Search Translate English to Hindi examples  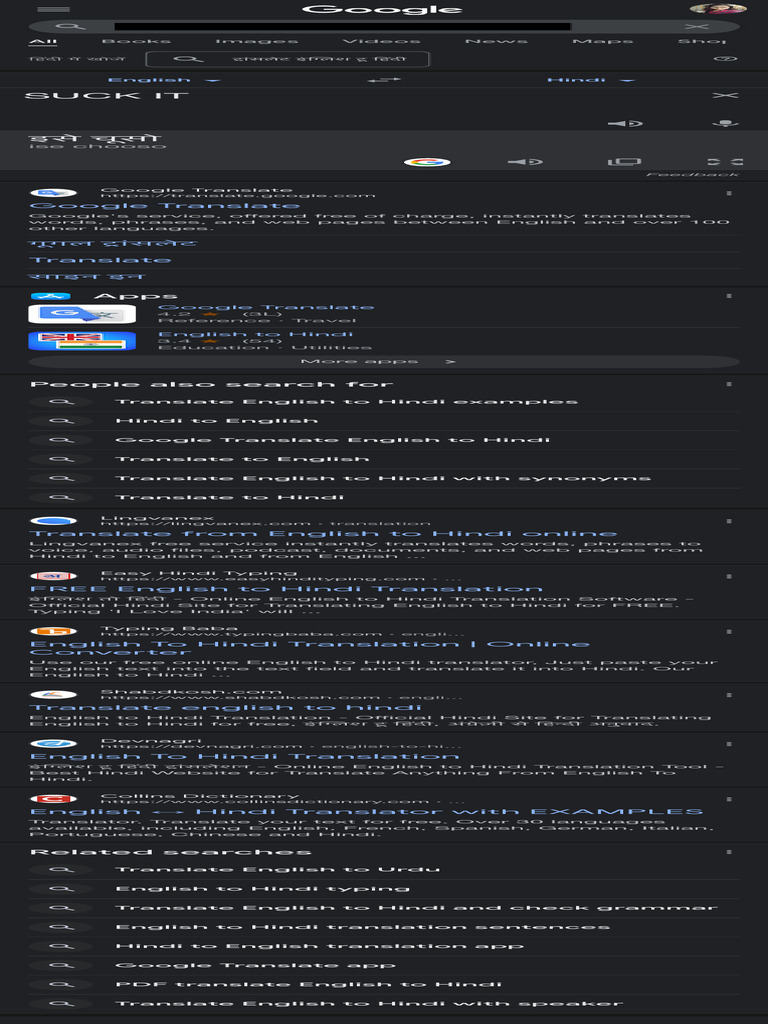[x=384, y=402]
